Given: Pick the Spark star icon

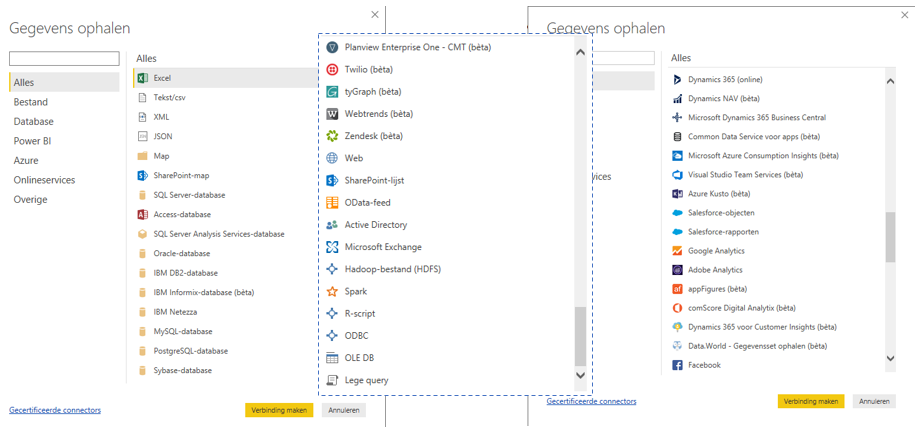Looking at the screenshot, I should (332, 291).
